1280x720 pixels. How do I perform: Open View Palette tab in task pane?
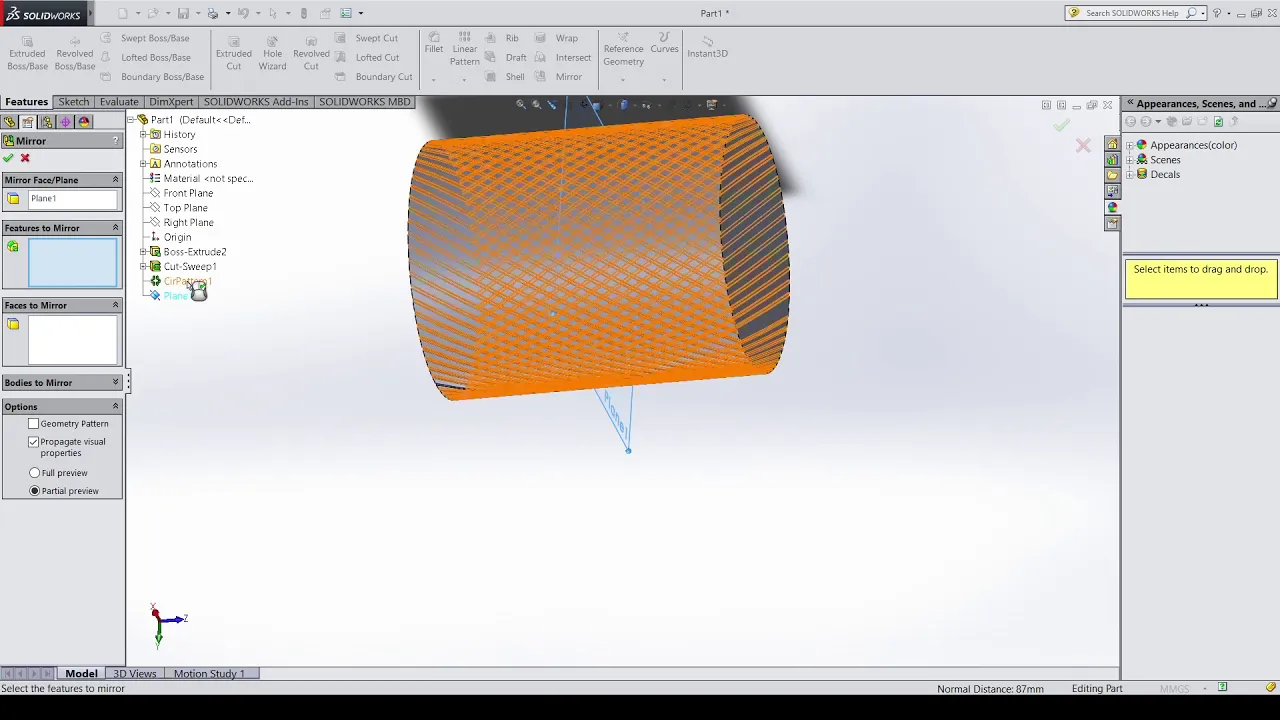[1112, 191]
